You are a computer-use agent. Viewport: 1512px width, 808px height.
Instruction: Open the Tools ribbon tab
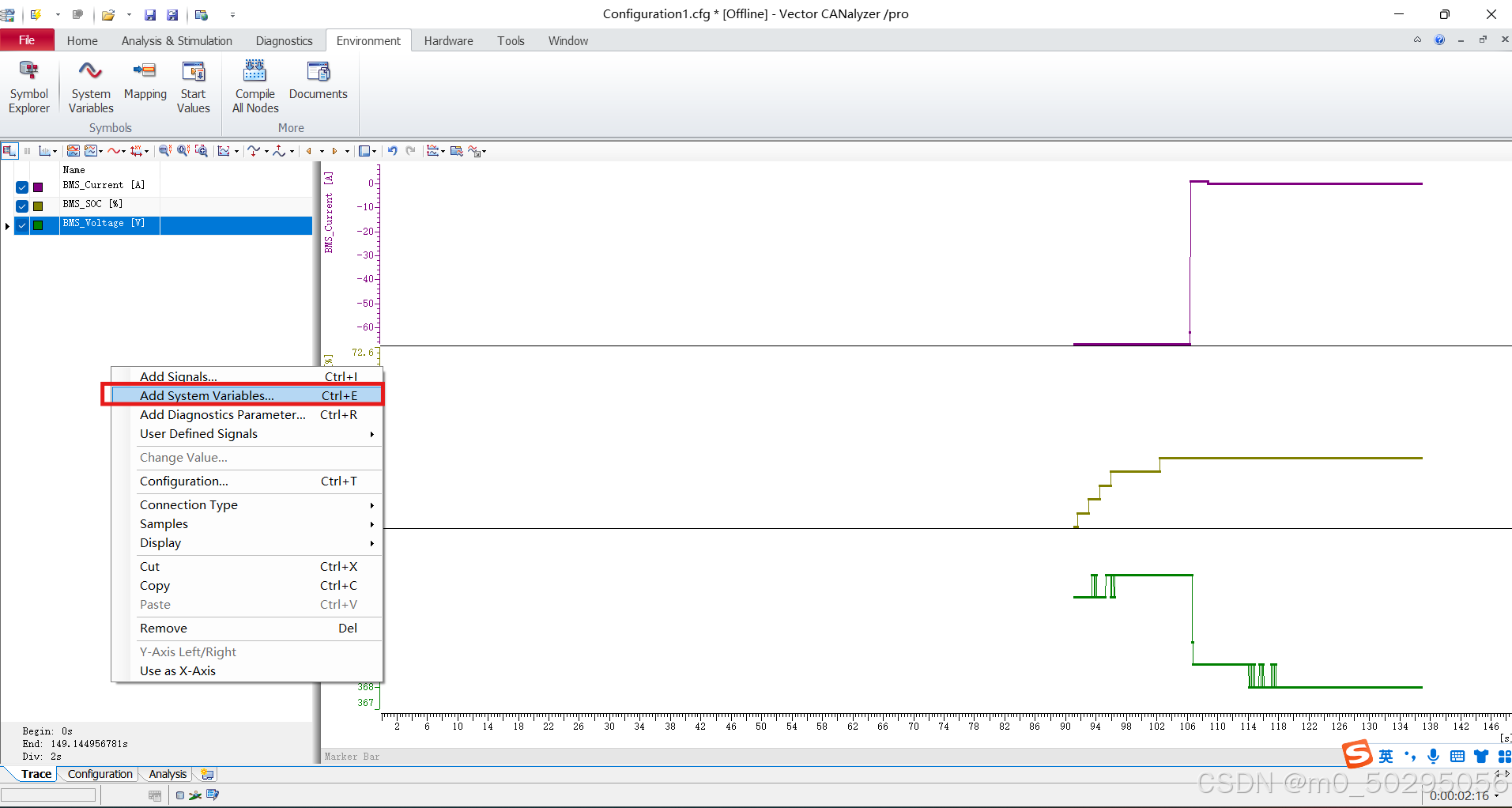511,40
